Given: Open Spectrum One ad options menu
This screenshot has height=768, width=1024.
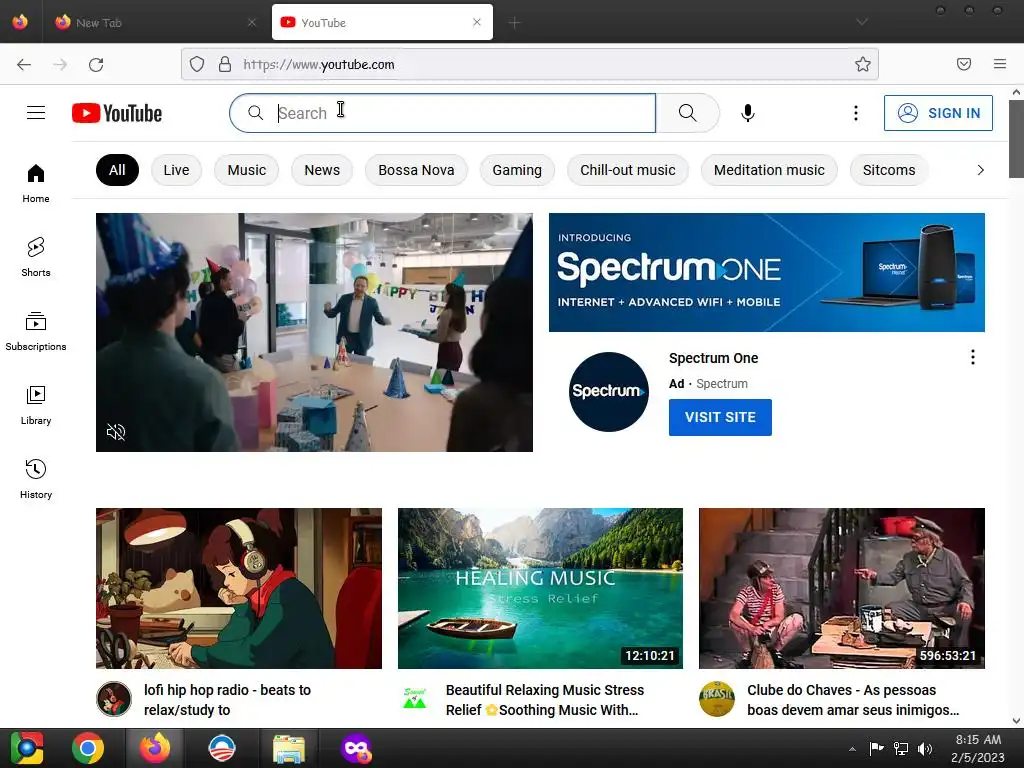Looking at the screenshot, I should pos(972,357).
